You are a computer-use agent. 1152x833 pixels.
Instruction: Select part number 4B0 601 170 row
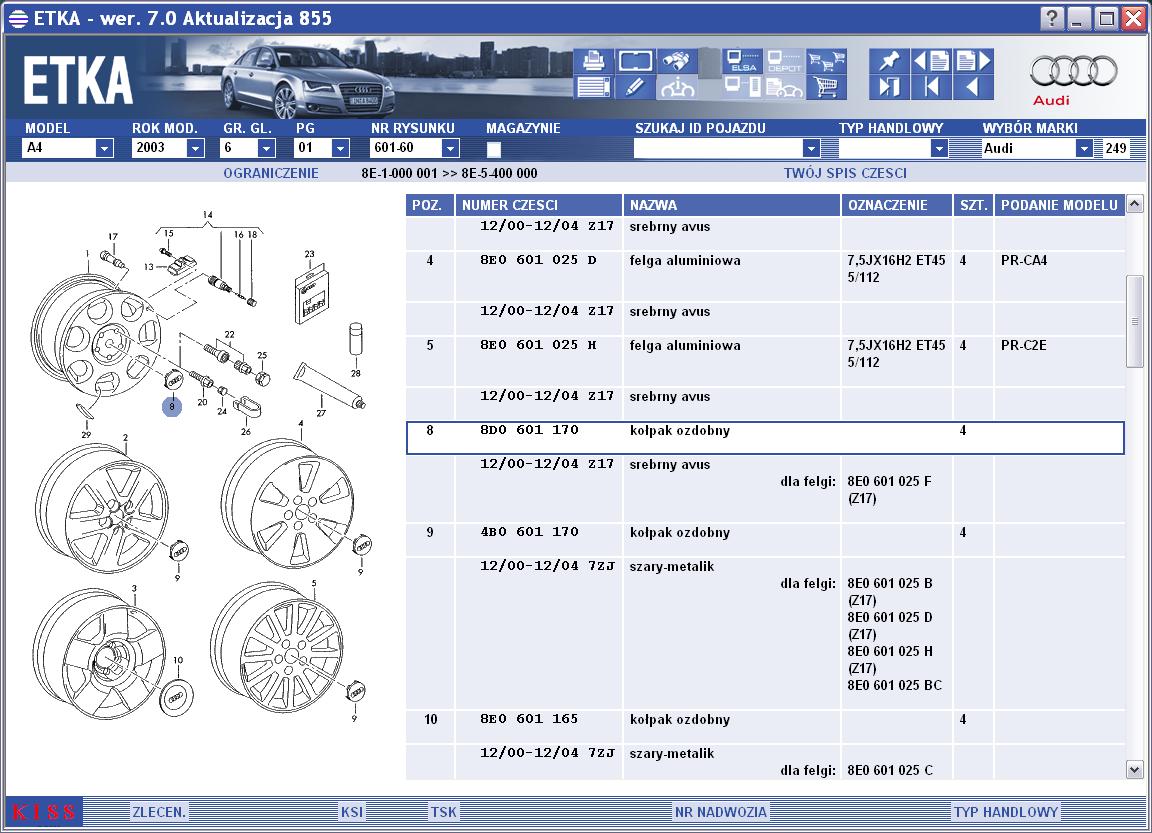(x=765, y=540)
